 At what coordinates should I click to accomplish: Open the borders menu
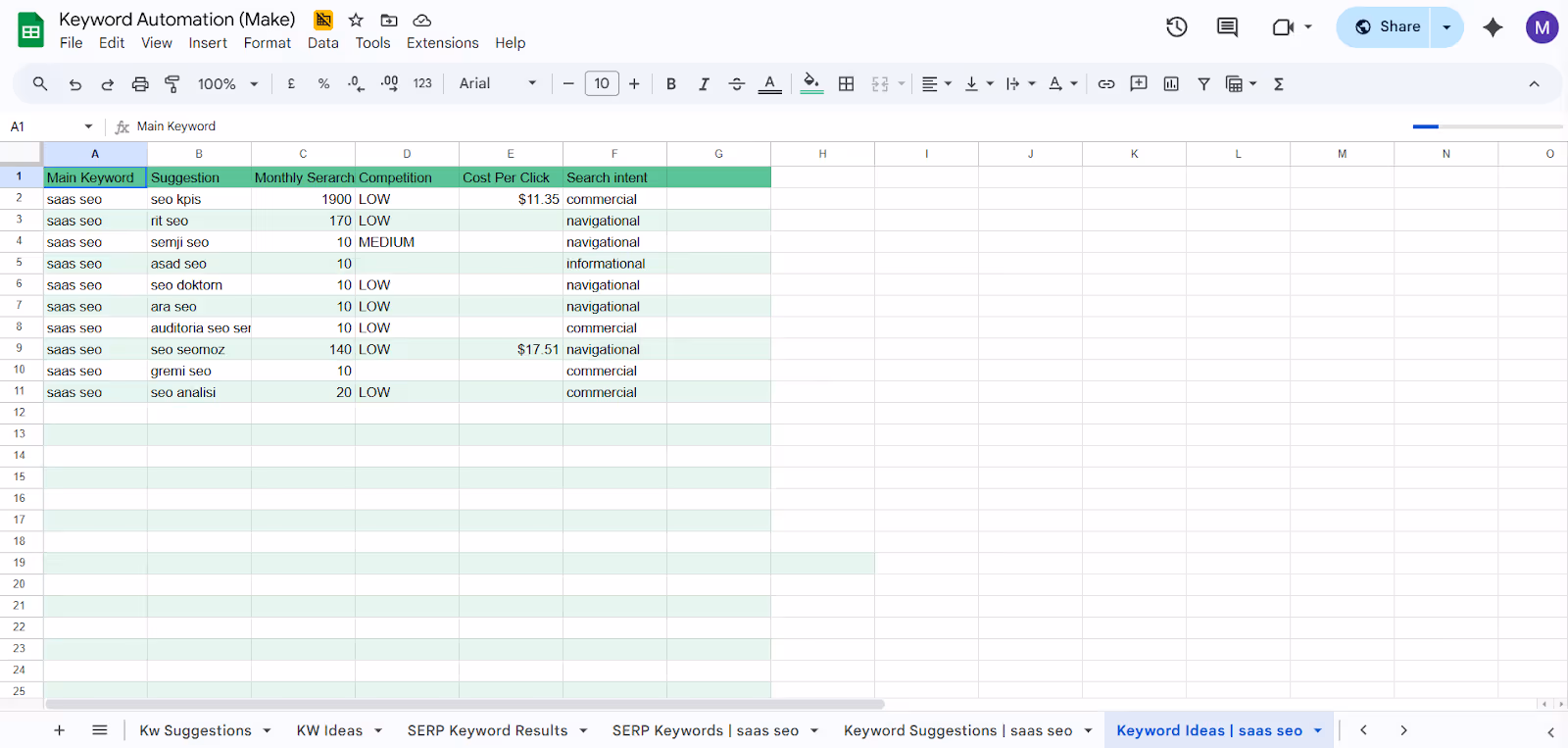click(x=847, y=84)
